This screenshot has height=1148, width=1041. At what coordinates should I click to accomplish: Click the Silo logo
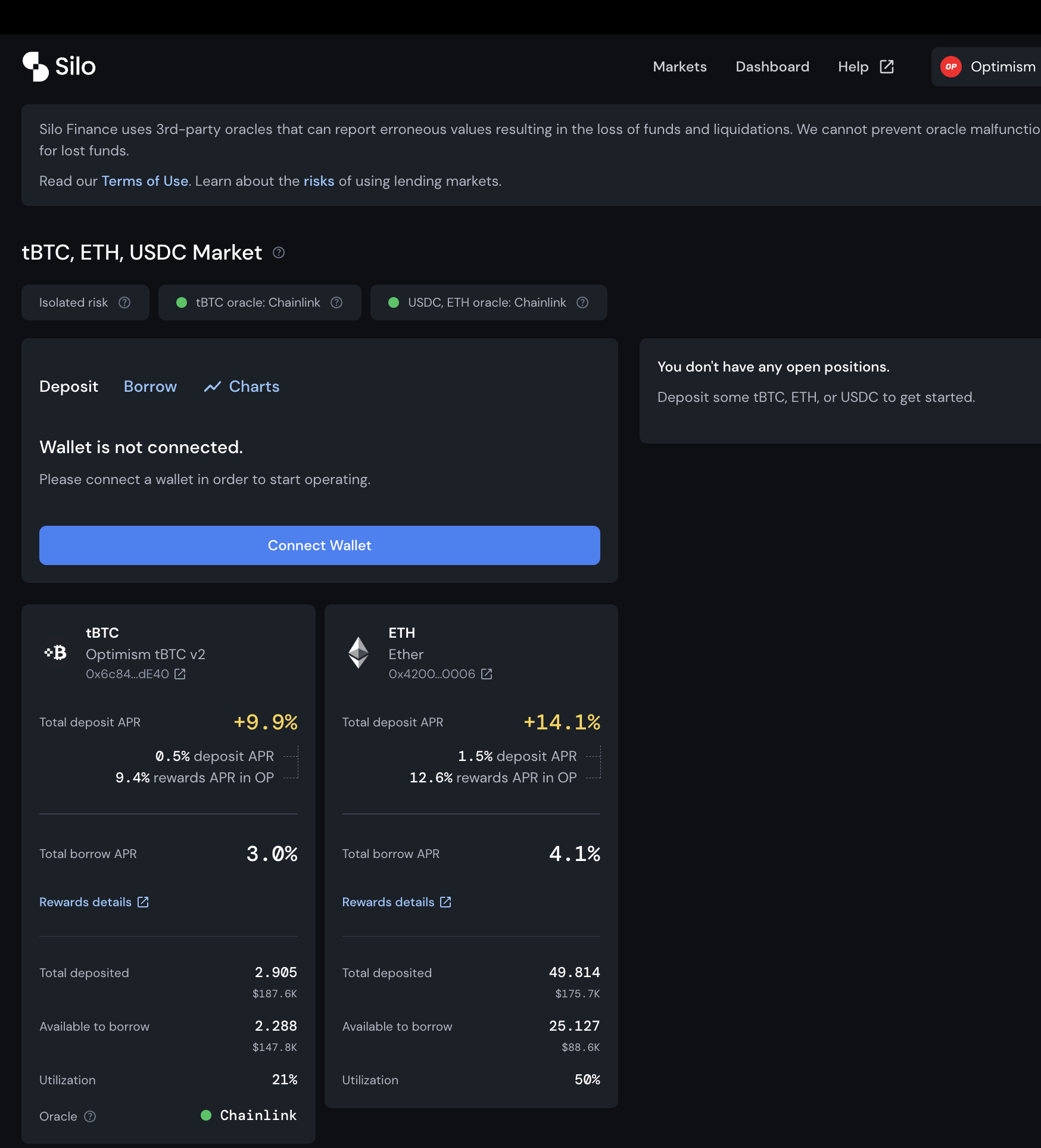point(59,66)
